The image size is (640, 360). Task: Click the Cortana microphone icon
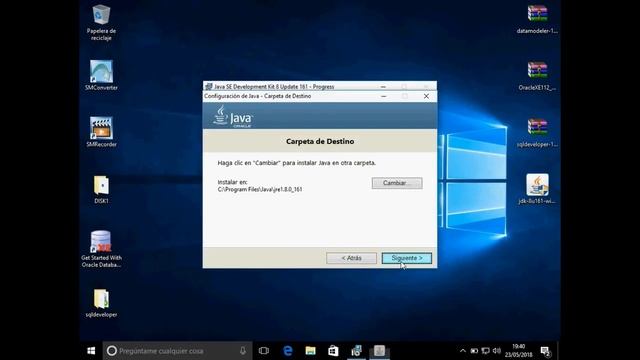(x=243, y=351)
